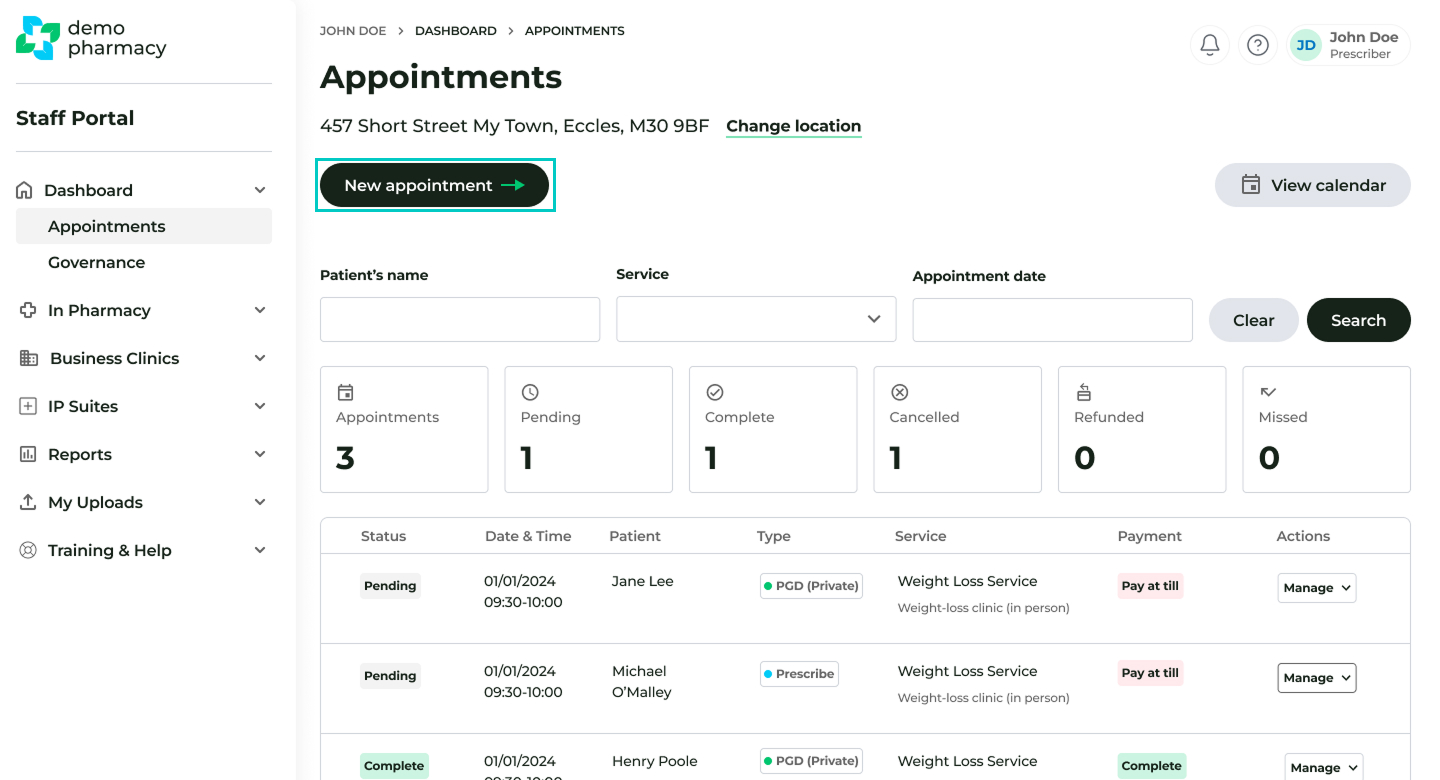Open the Service filter dropdown

click(x=756, y=319)
